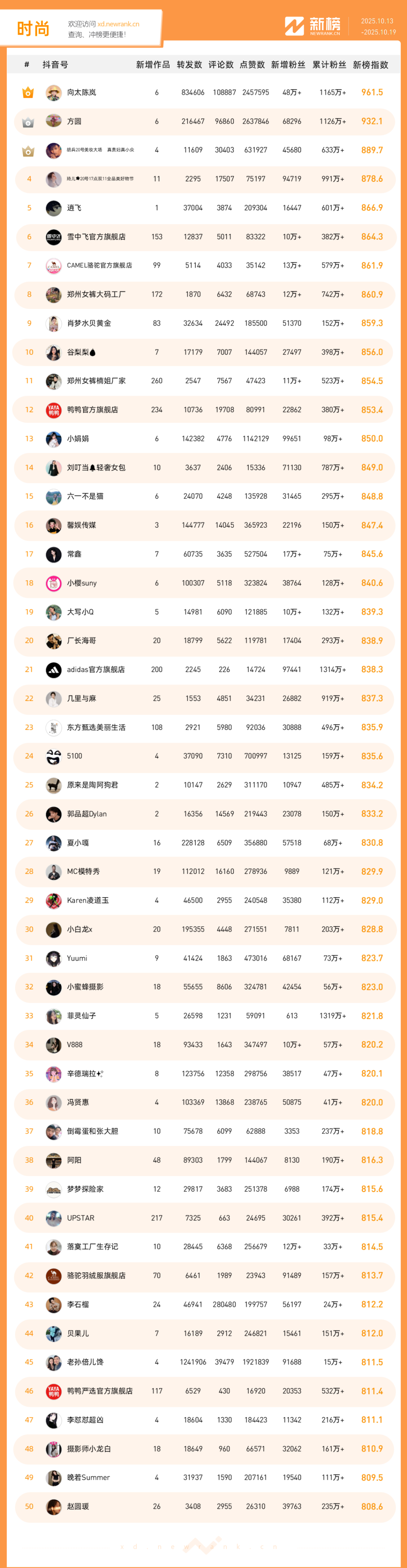
Task: Click the adidas logo avatar
Action: (54, 670)
